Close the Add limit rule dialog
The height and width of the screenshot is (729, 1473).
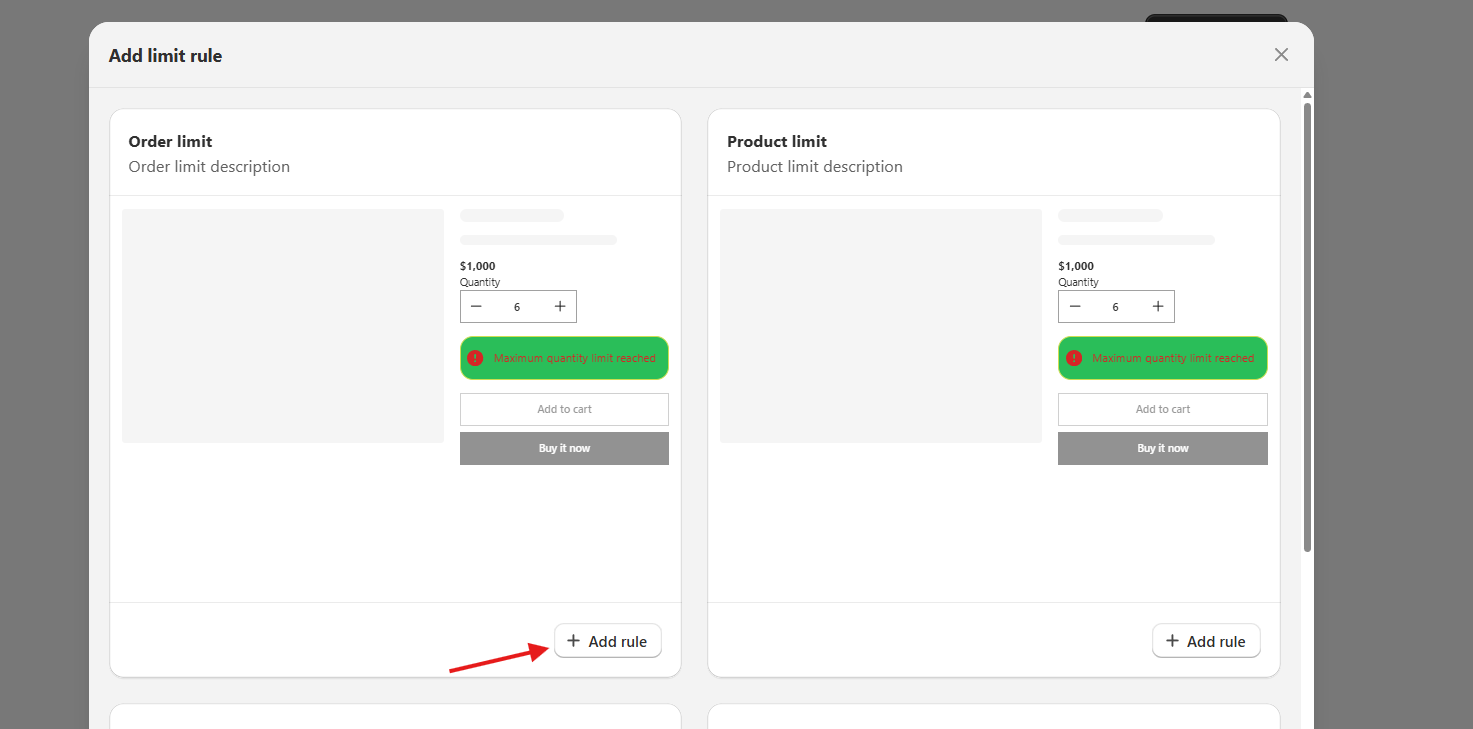click(x=1281, y=55)
